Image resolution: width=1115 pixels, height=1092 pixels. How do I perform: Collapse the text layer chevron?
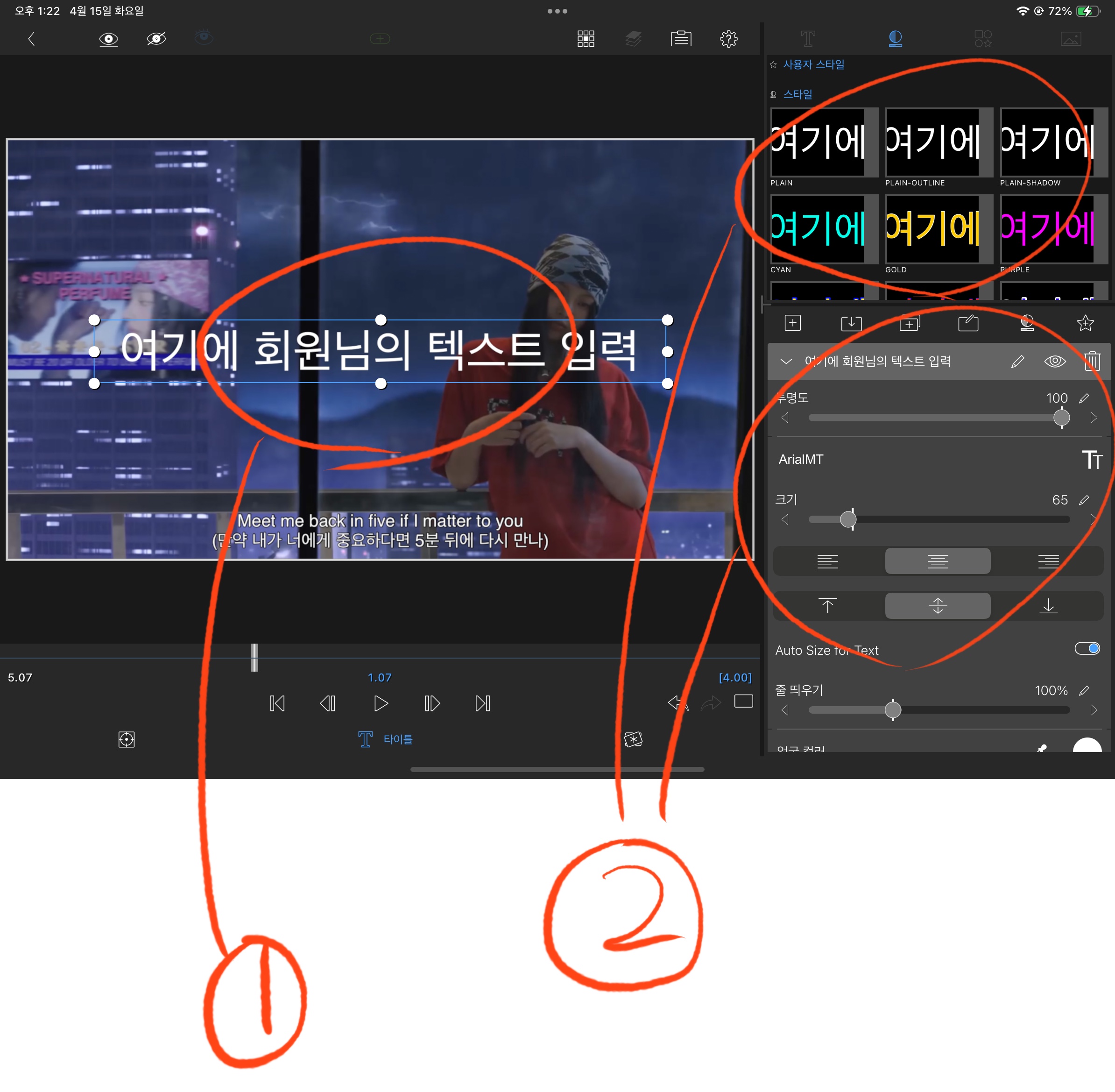[x=786, y=362]
